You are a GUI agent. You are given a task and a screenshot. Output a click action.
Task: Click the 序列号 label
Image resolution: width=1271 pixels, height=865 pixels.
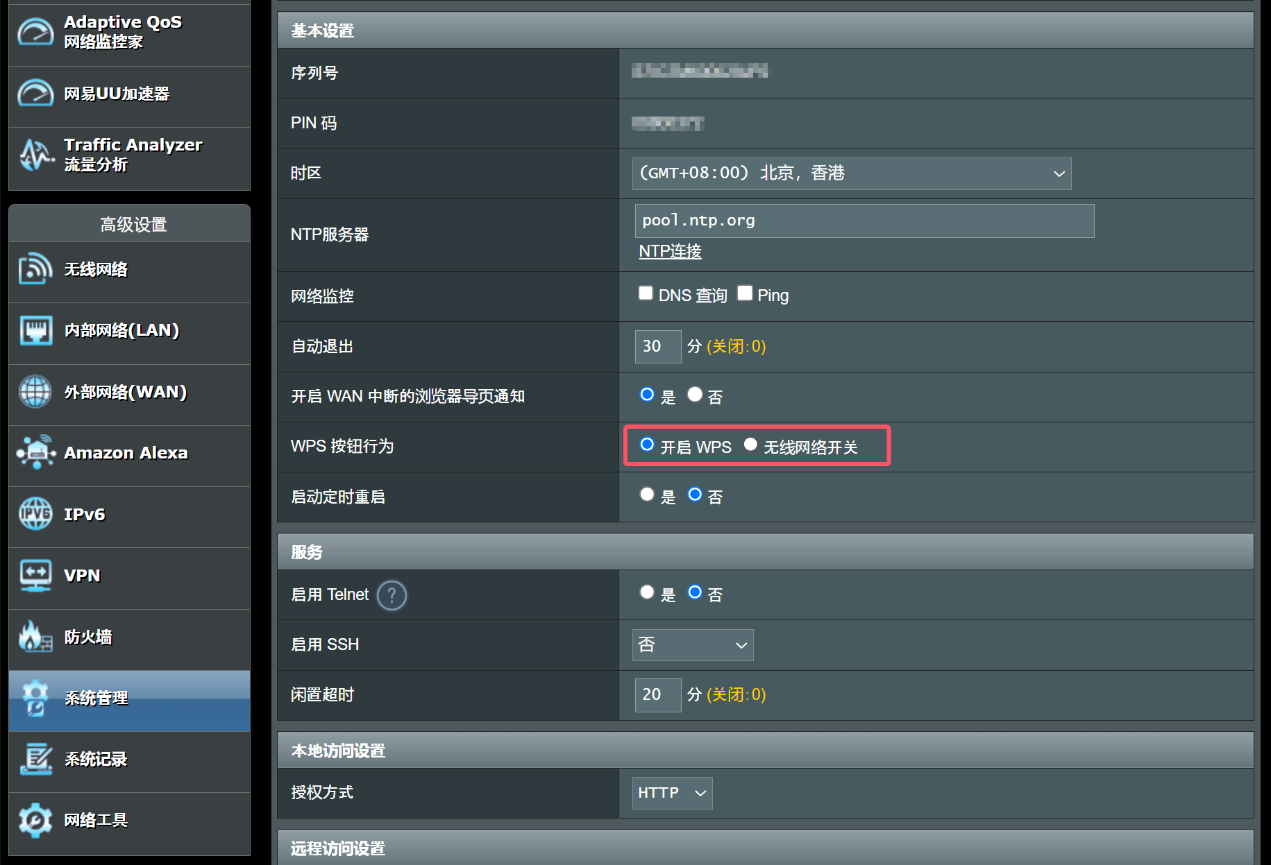tap(314, 73)
